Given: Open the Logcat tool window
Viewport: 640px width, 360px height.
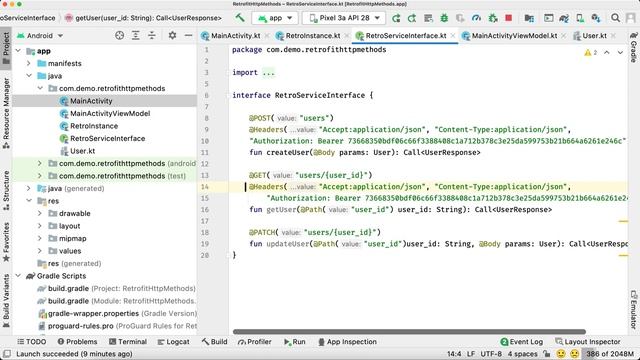Looking at the screenshot, I should point(173,342).
